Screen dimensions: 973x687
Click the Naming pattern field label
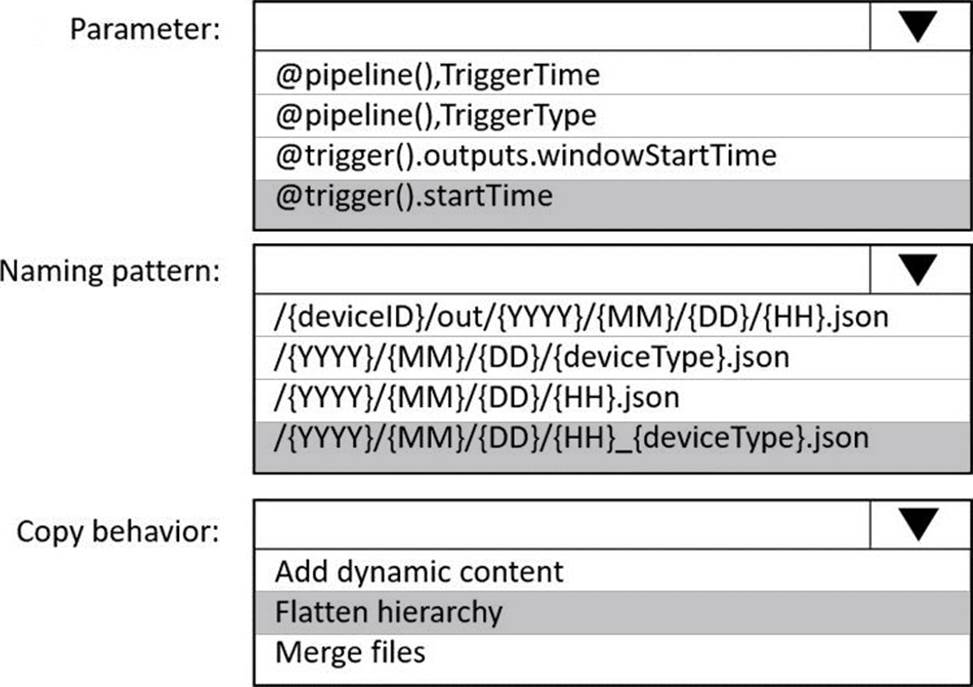pyautogui.click(x=110, y=270)
